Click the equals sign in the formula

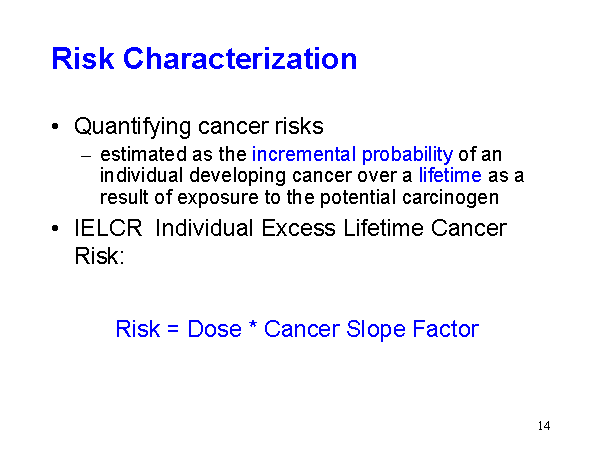click(174, 330)
